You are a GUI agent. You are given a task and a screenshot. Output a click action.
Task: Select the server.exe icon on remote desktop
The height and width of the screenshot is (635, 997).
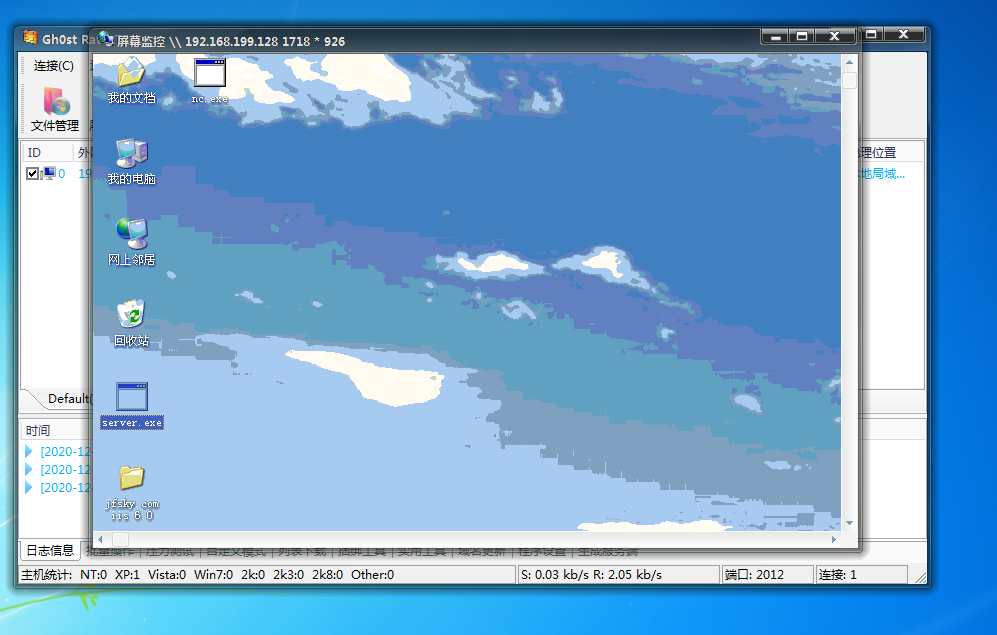point(132,405)
